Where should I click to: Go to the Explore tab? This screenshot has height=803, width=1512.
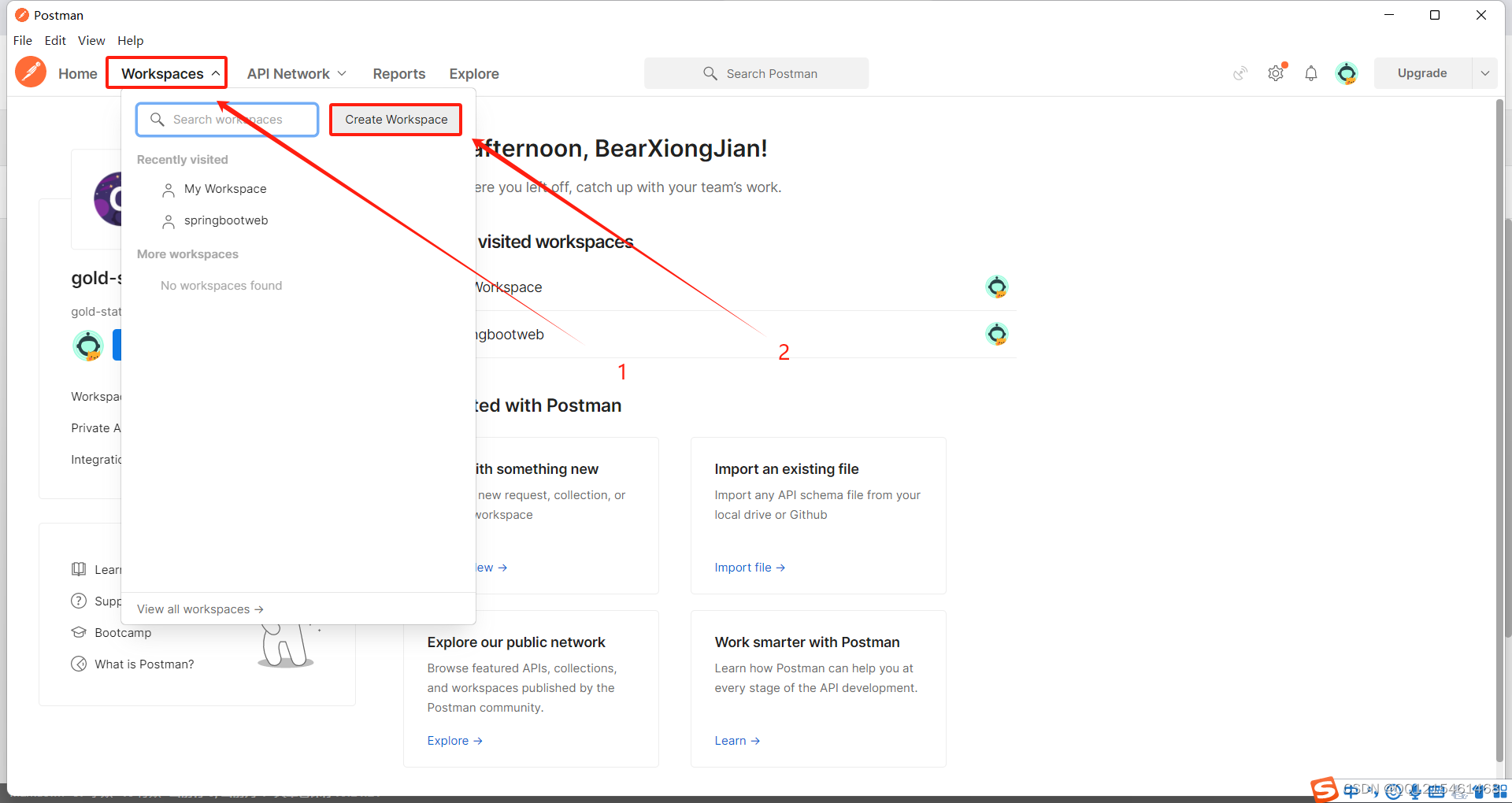click(474, 73)
